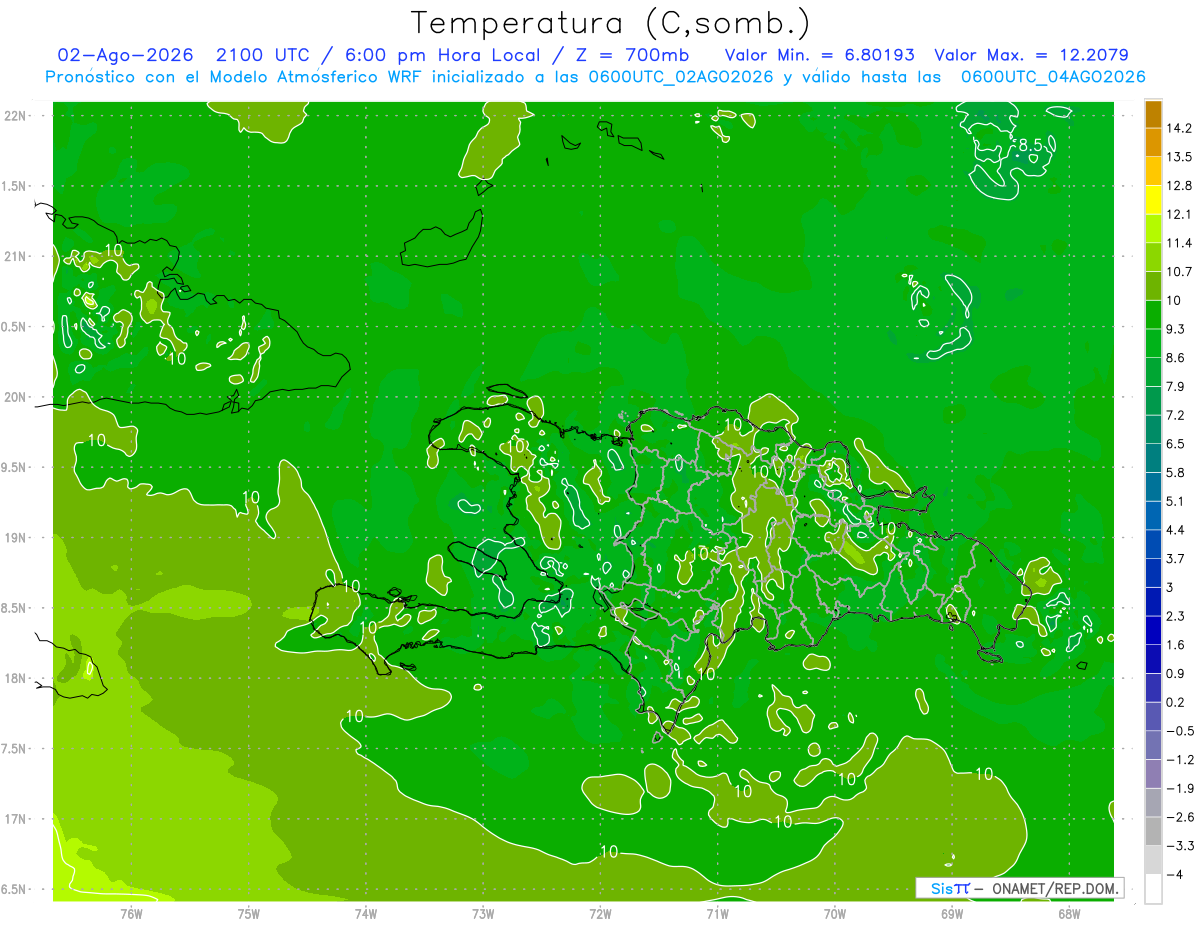The height and width of the screenshot is (927, 1200).
Task: Click the "-0.5" colorbar value
Action: point(1179,731)
